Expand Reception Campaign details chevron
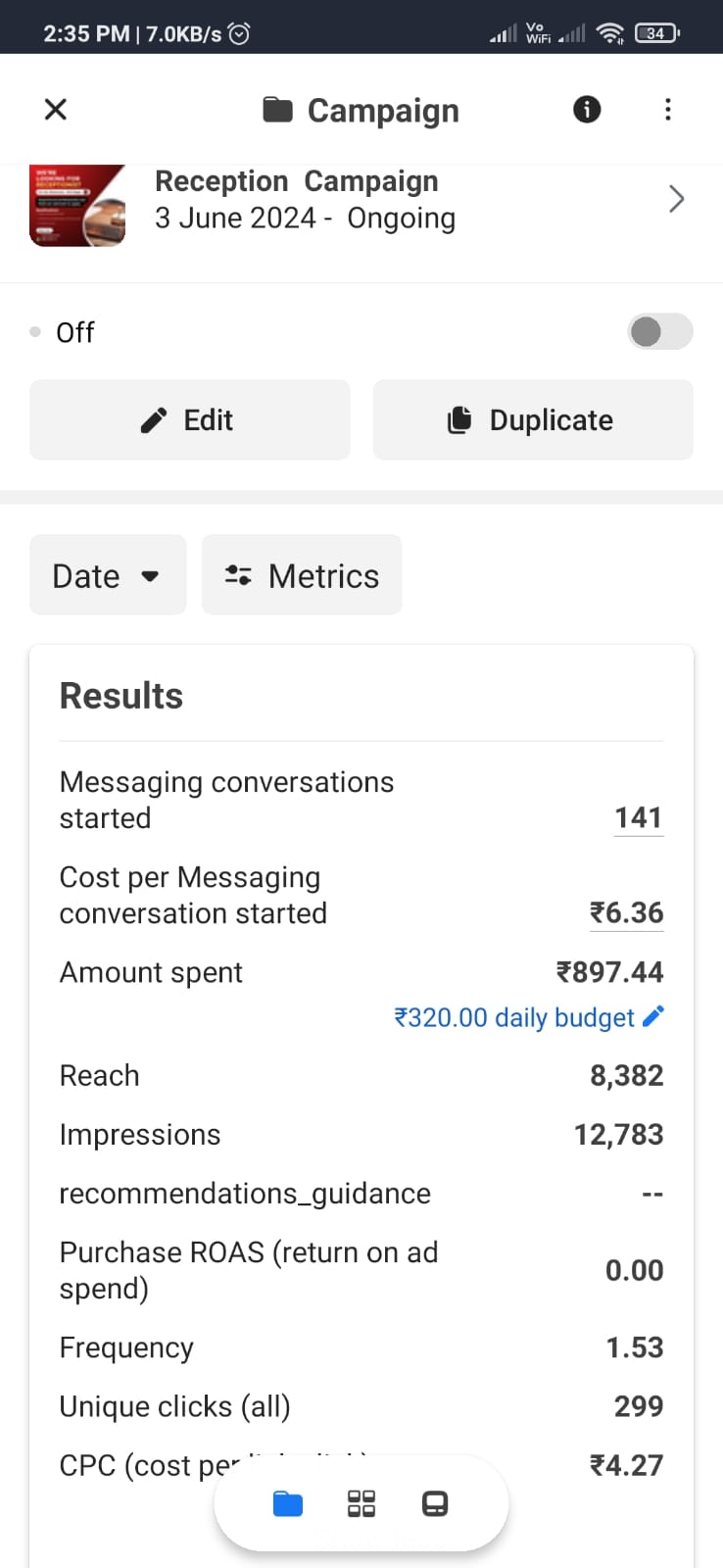This screenshot has height=1568, width=723. (x=676, y=200)
